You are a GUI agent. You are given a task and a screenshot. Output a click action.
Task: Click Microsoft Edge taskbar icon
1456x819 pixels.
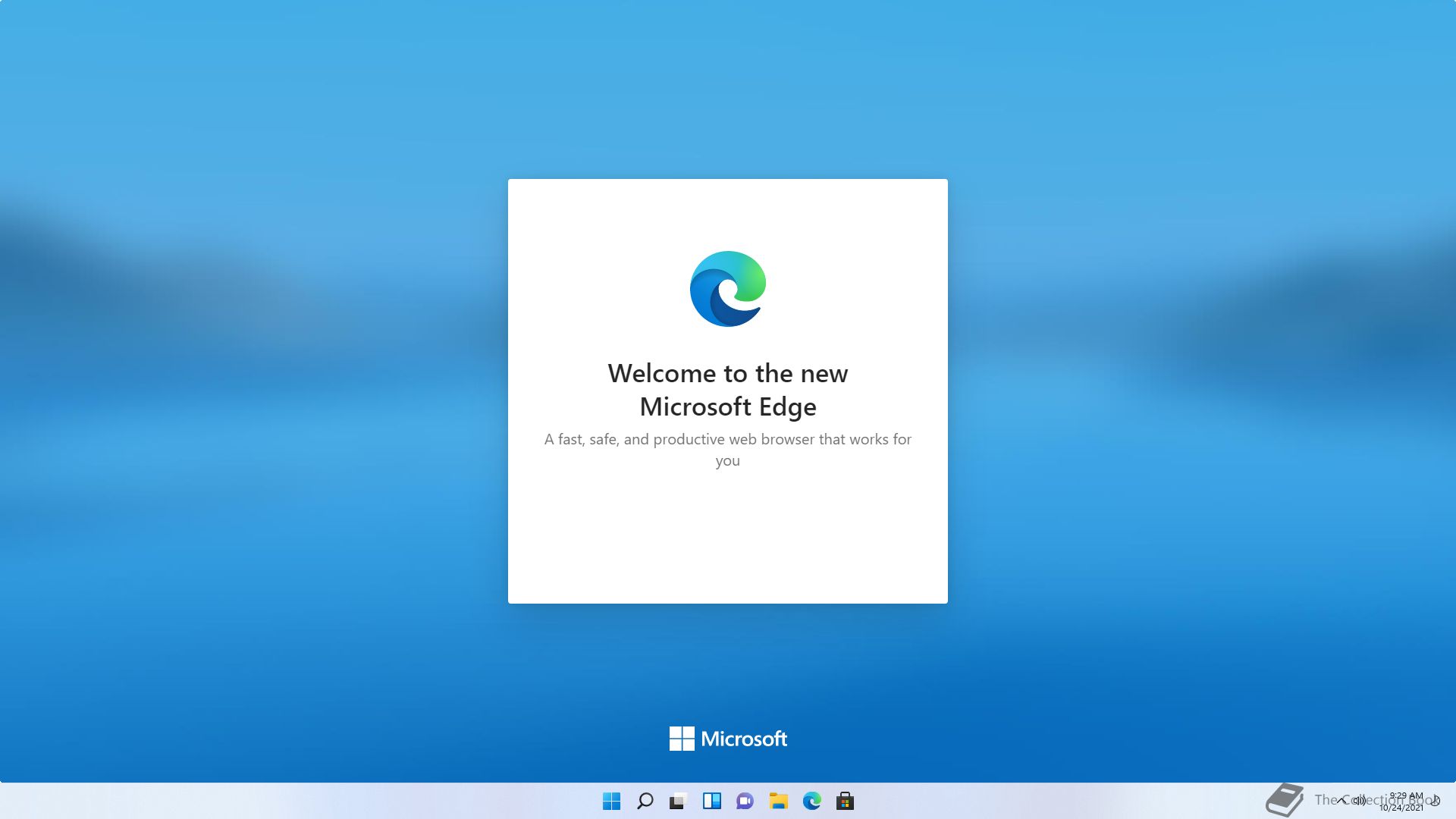[x=812, y=801]
